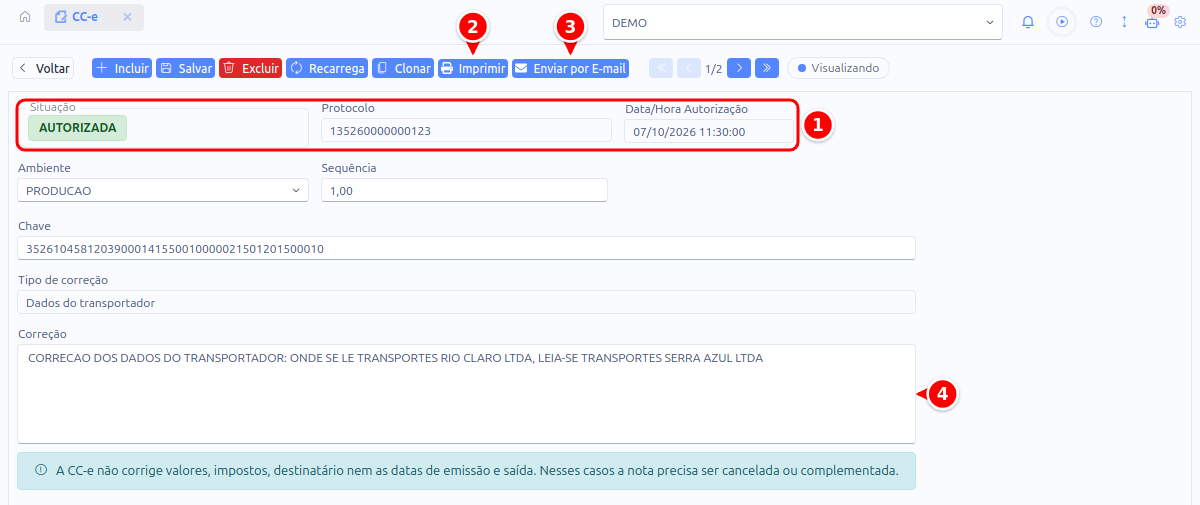Viewport: 1200px width, 505px height.
Task: Open the help question mark icon
Action: [1096, 22]
